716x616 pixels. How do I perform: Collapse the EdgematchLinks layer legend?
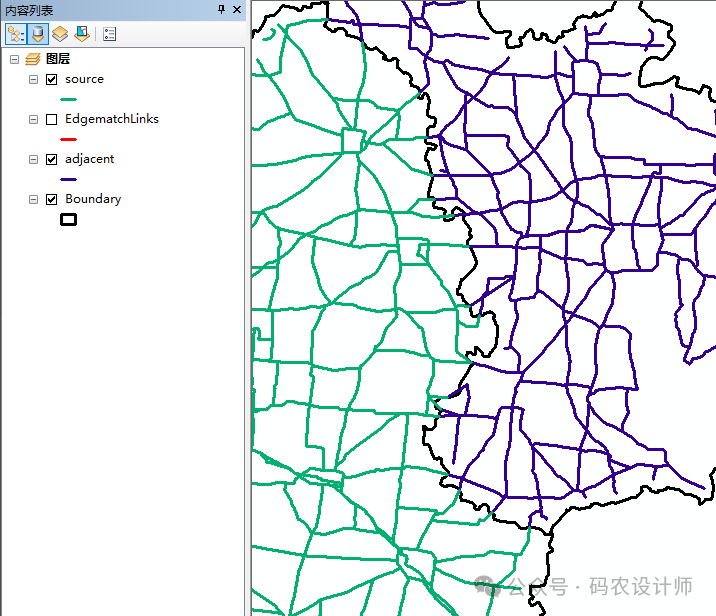coord(33,120)
